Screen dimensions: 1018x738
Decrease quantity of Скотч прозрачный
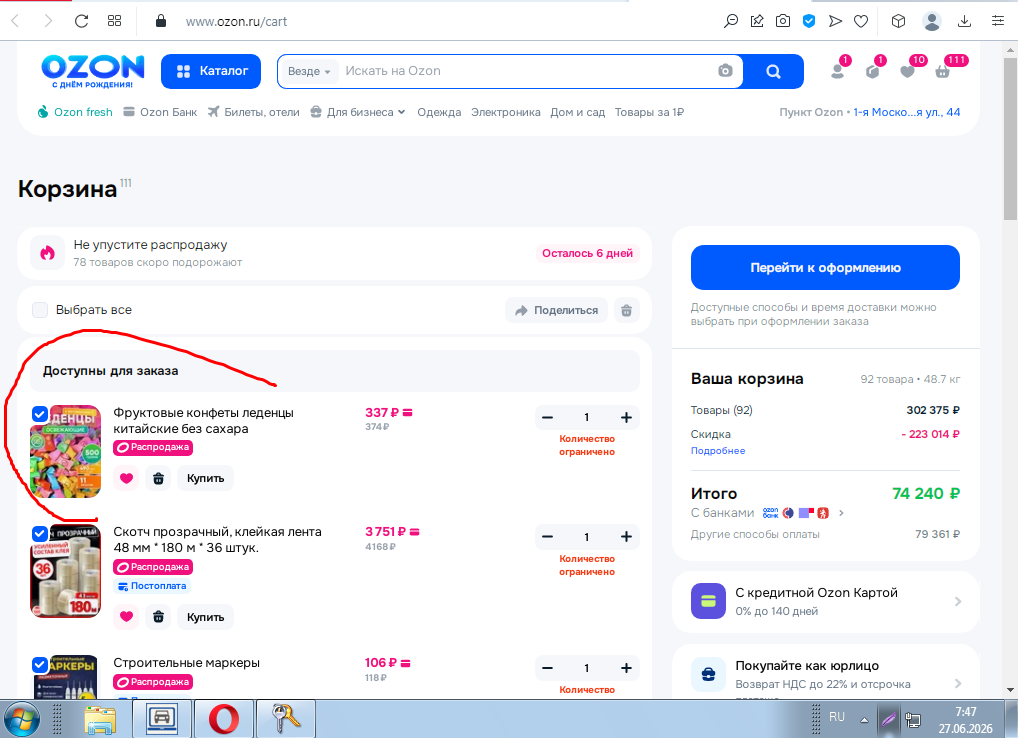[547, 537]
